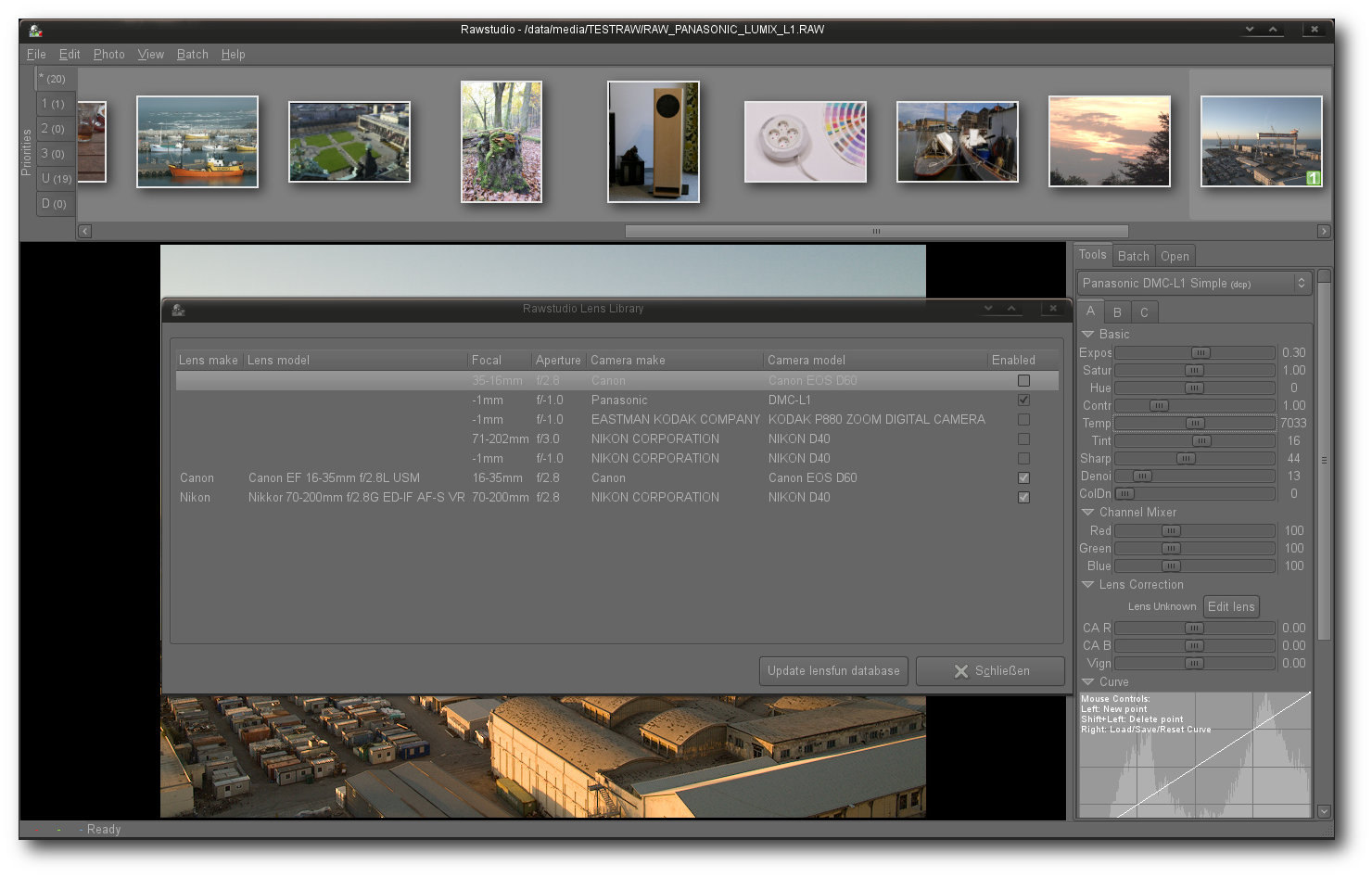Show all photos tab * (20)
The width and height of the screenshot is (1372, 877).
(x=56, y=79)
